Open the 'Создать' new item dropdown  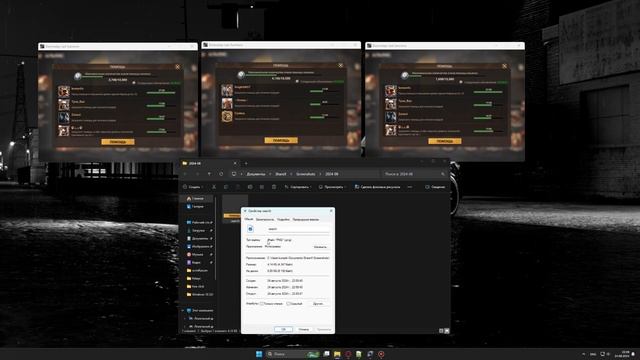[x=192, y=187]
